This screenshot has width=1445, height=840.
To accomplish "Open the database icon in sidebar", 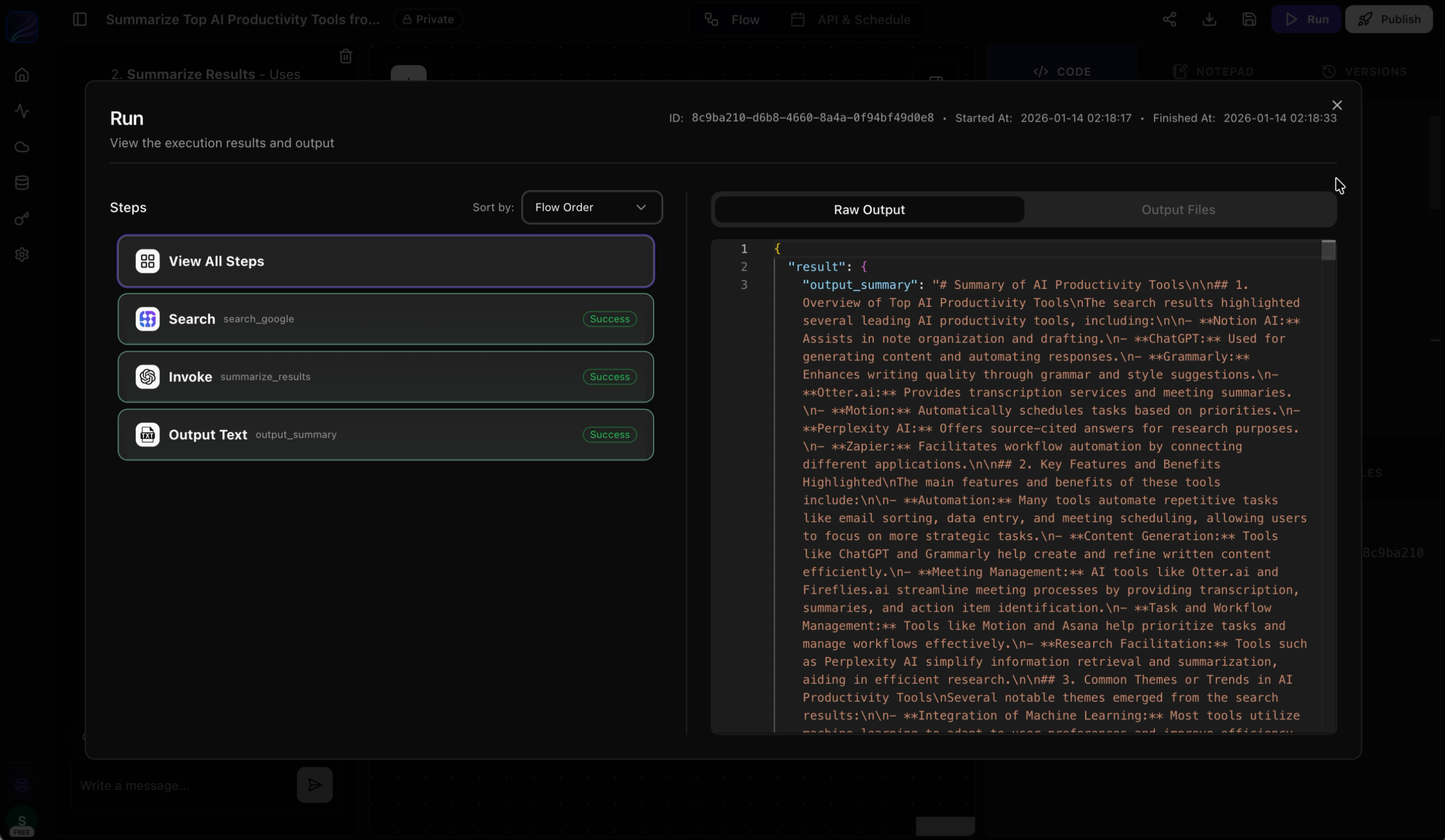I will [x=22, y=183].
